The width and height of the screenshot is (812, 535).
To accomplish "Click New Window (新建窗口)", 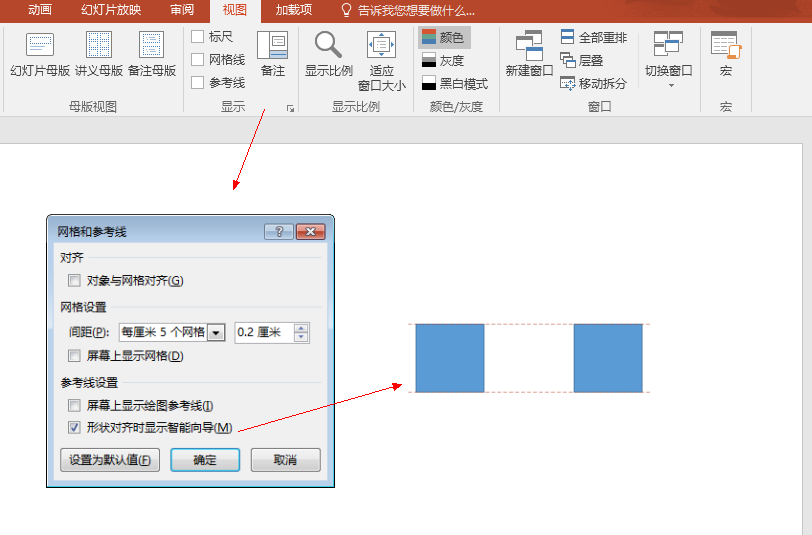I will point(529,54).
